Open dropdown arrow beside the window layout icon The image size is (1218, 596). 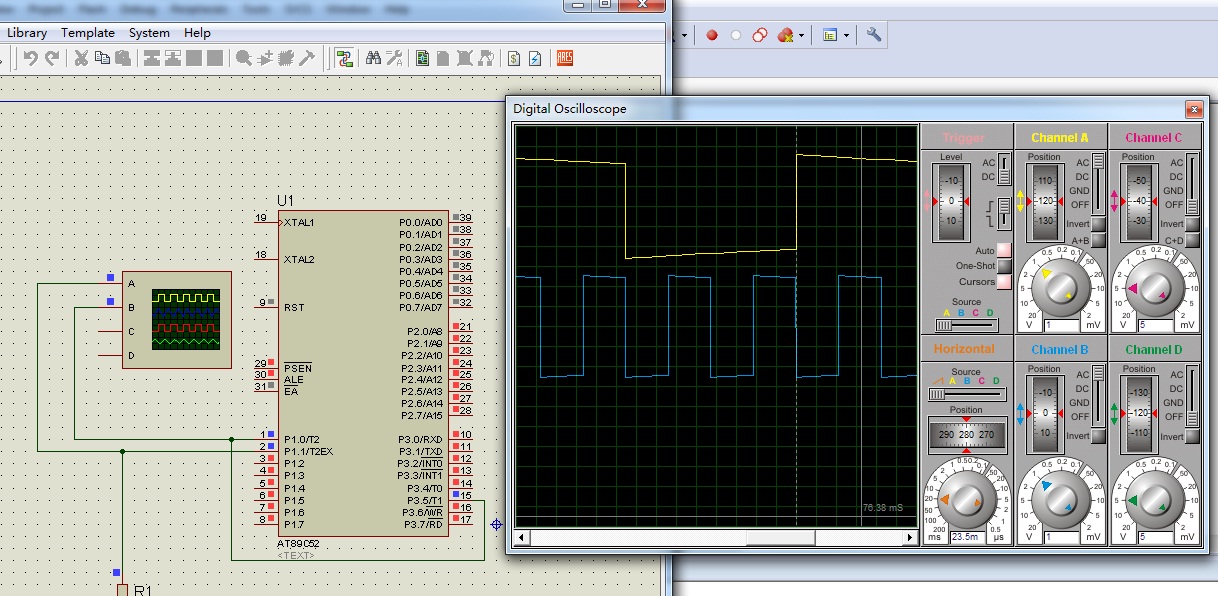click(x=846, y=36)
